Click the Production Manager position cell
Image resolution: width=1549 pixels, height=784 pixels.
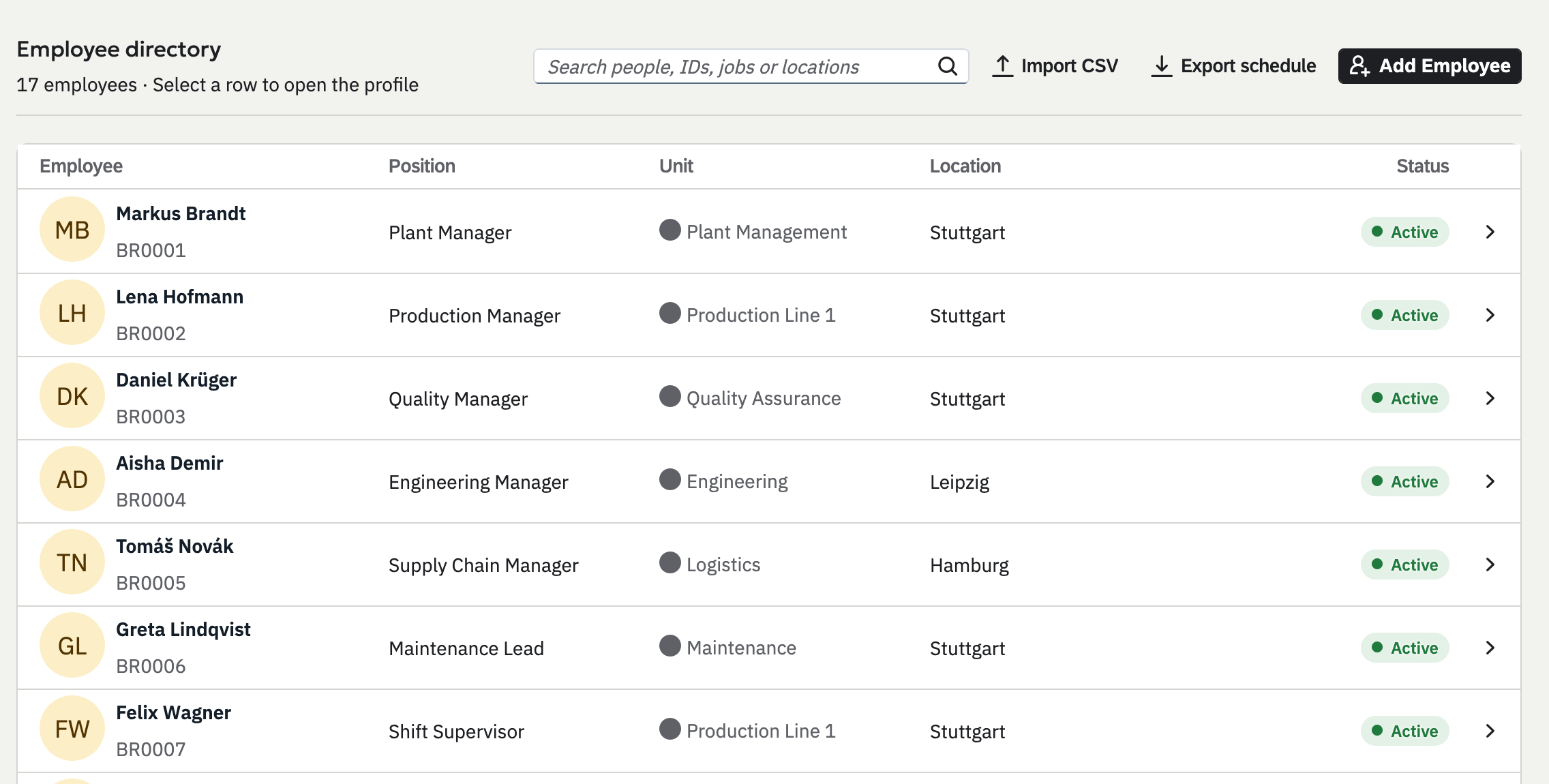475,316
